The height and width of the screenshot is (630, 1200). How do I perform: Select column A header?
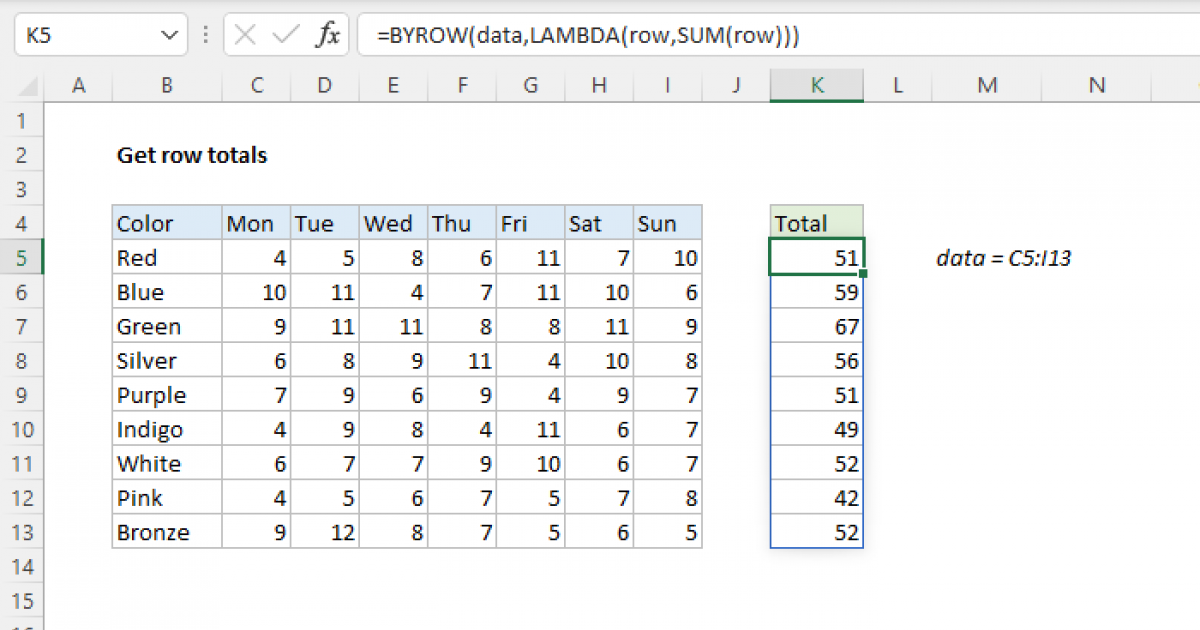78,86
